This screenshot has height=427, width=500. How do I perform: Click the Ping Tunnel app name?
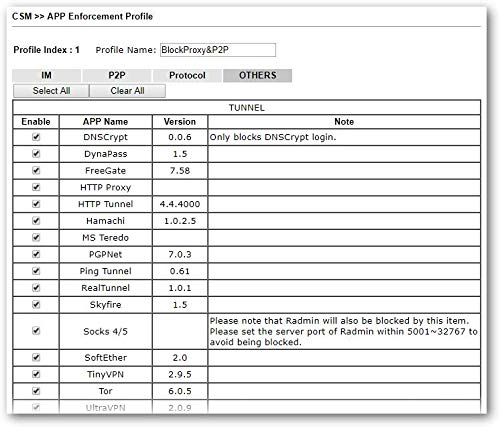click(x=105, y=271)
